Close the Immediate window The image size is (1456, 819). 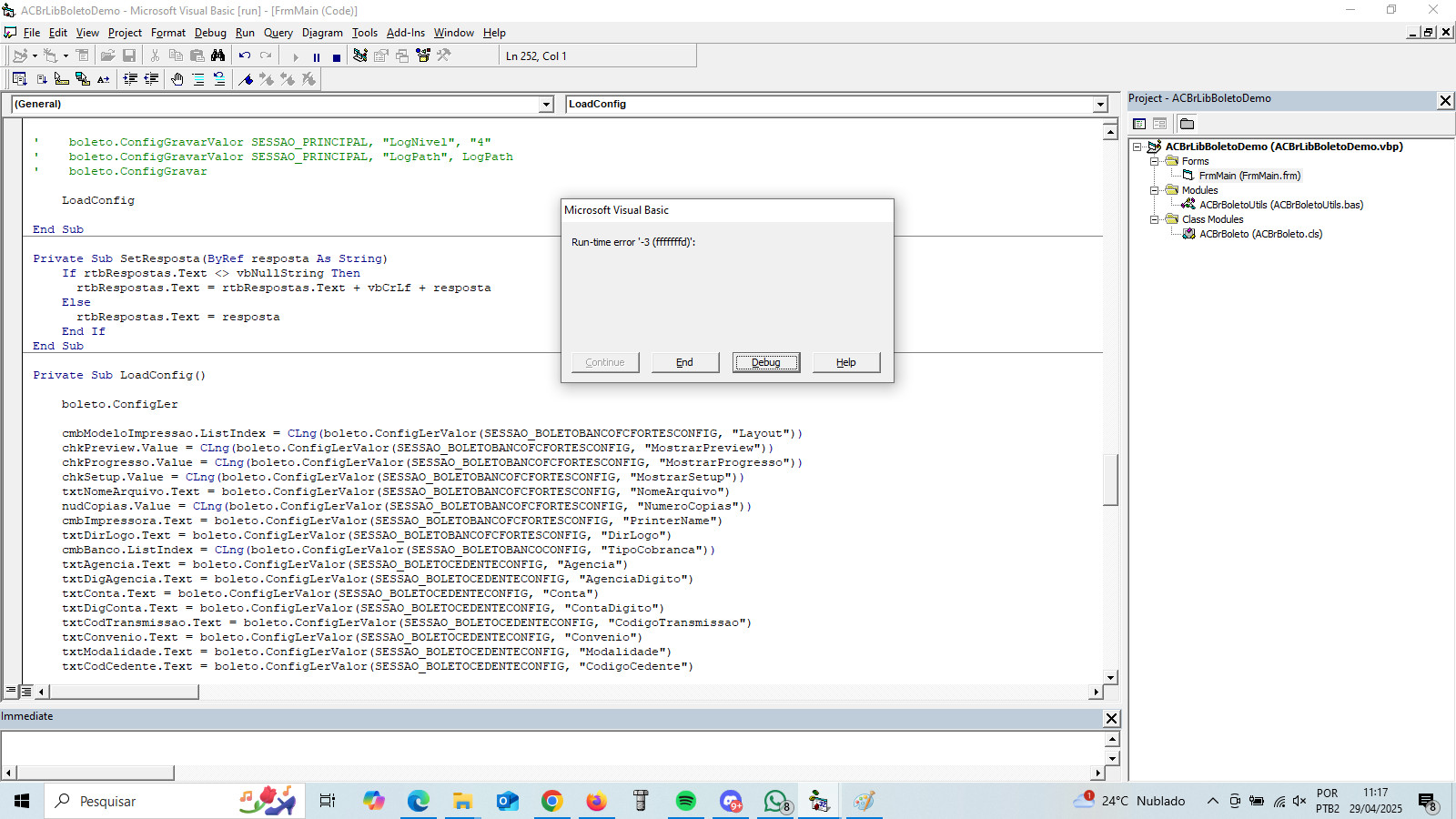[x=1111, y=718]
